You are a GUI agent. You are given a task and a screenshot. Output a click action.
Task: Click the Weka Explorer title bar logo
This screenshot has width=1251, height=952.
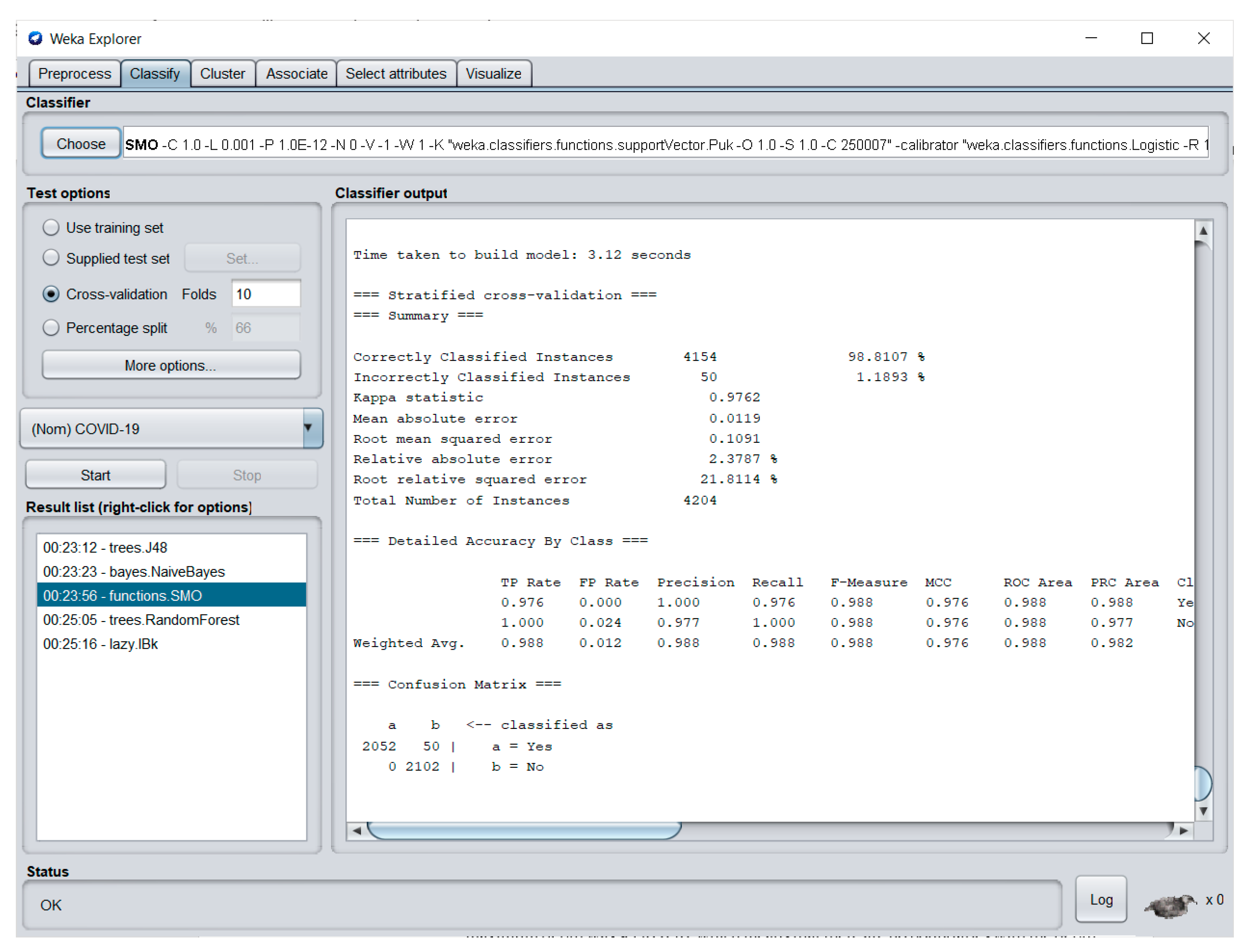pos(35,38)
